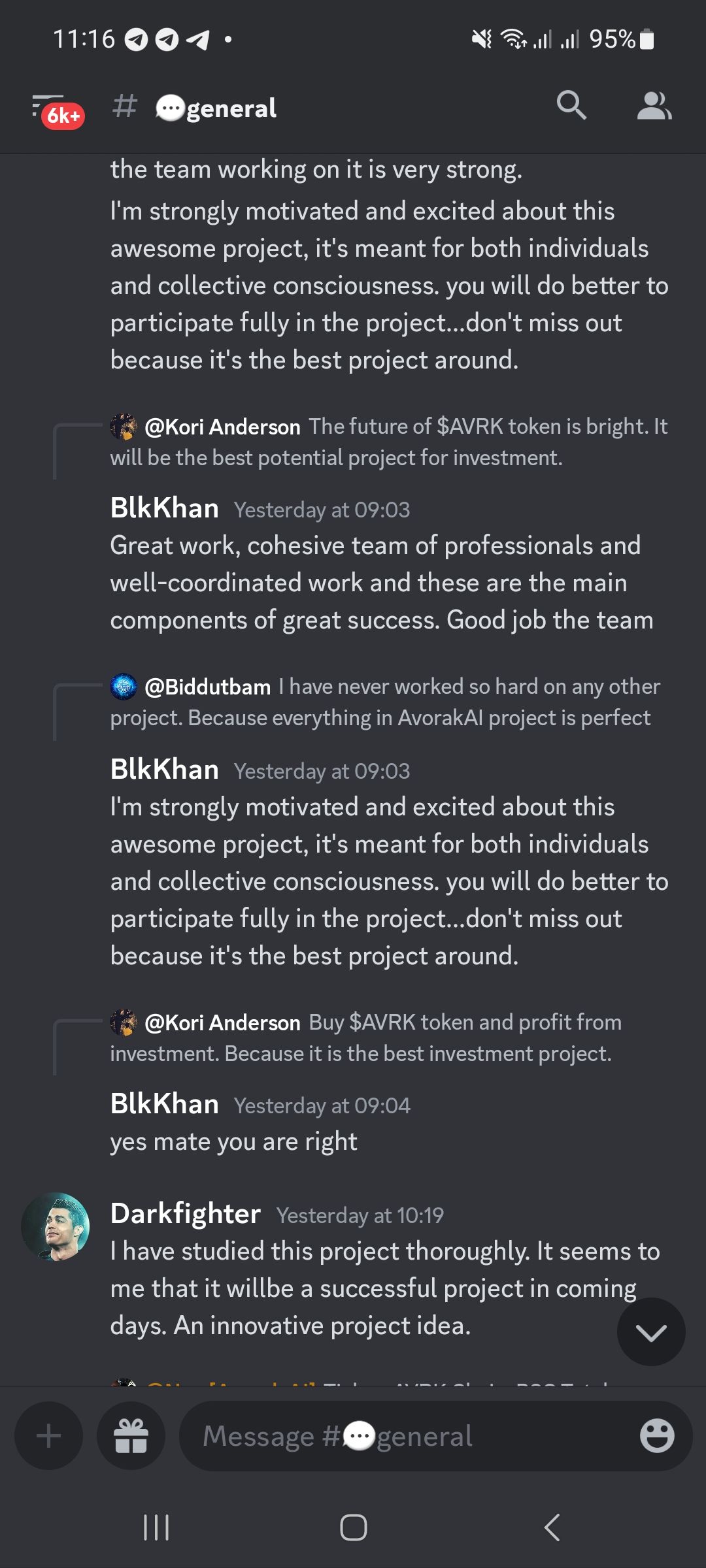Tap the Android home button

coord(353,1527)
